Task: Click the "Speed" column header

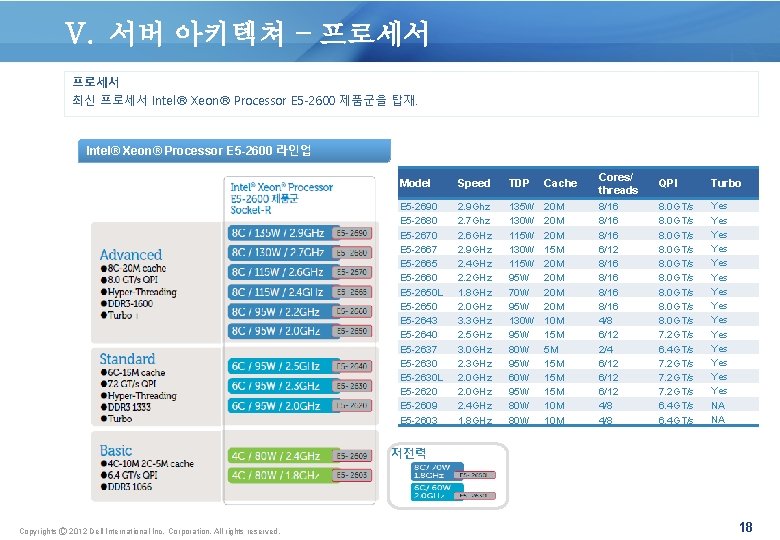Action: [x=474, y=183]
